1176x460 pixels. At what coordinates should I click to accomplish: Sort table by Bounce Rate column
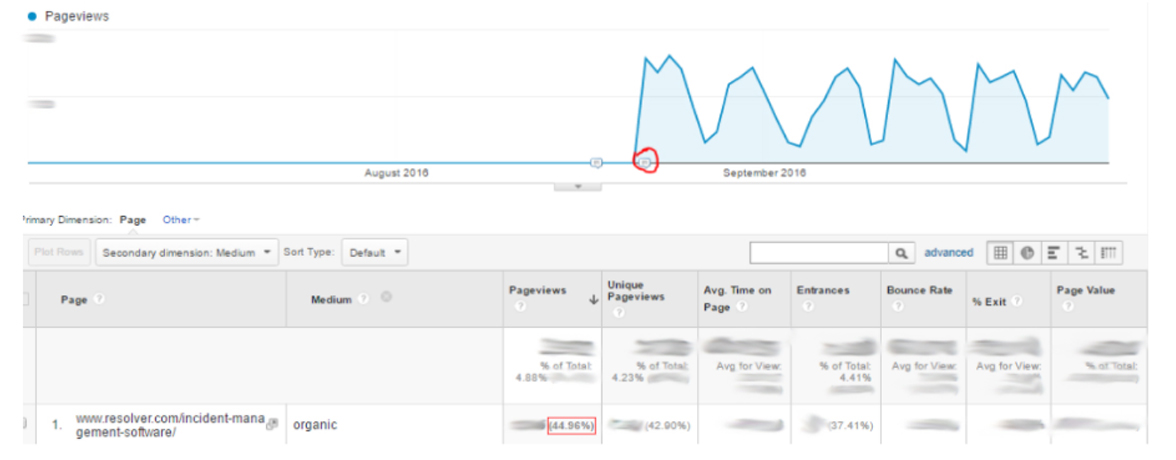920,290
